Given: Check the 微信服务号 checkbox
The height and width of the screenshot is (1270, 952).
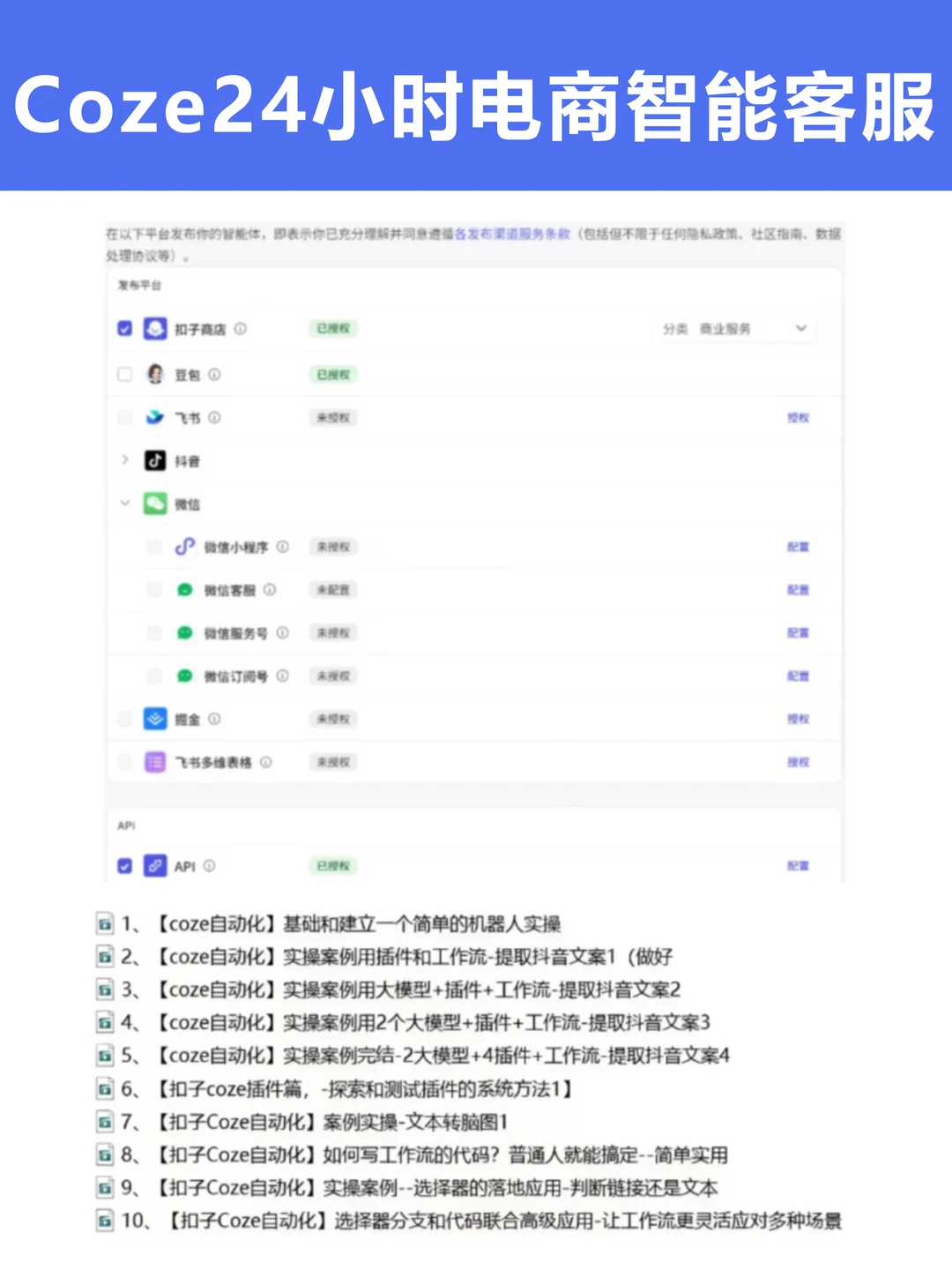Looking at the screenshot, I should coord(154,632).
